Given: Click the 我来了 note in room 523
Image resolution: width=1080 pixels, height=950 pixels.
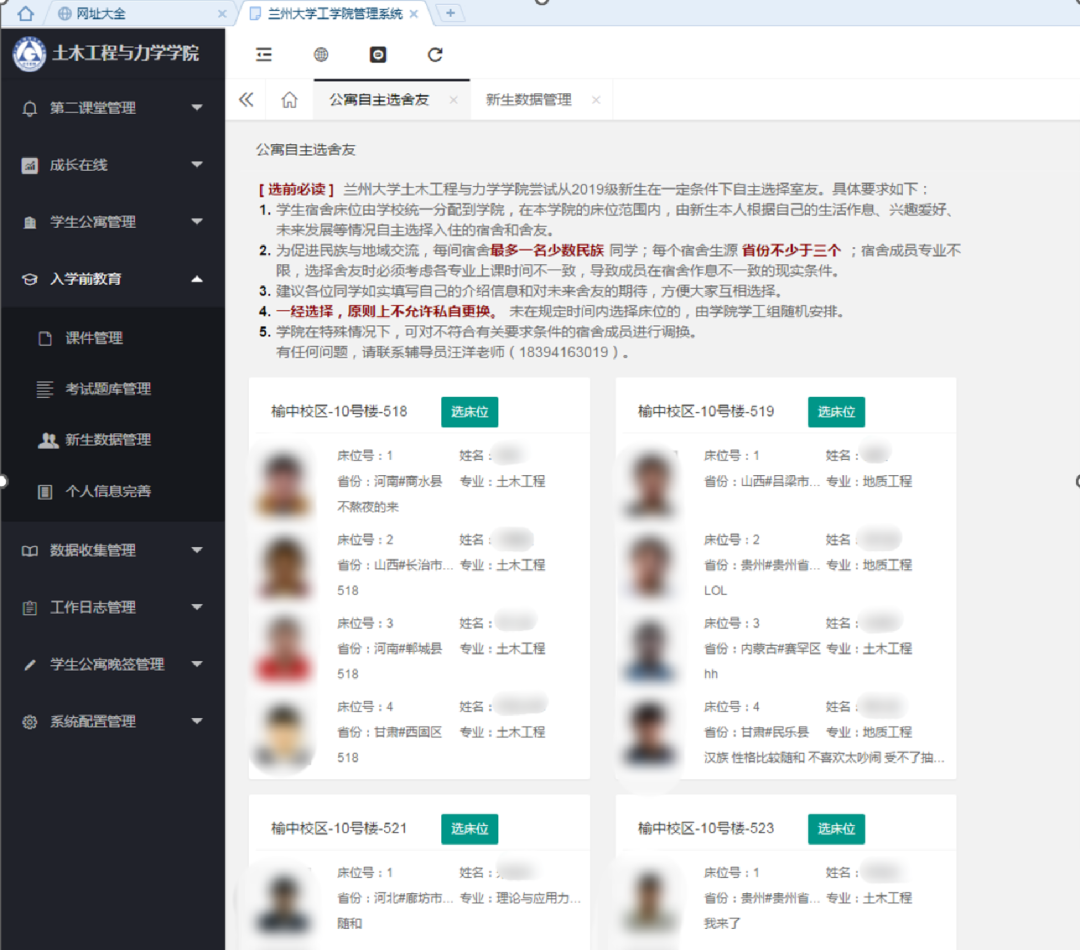Looking at the screenshot, I should tap(722, 924).
